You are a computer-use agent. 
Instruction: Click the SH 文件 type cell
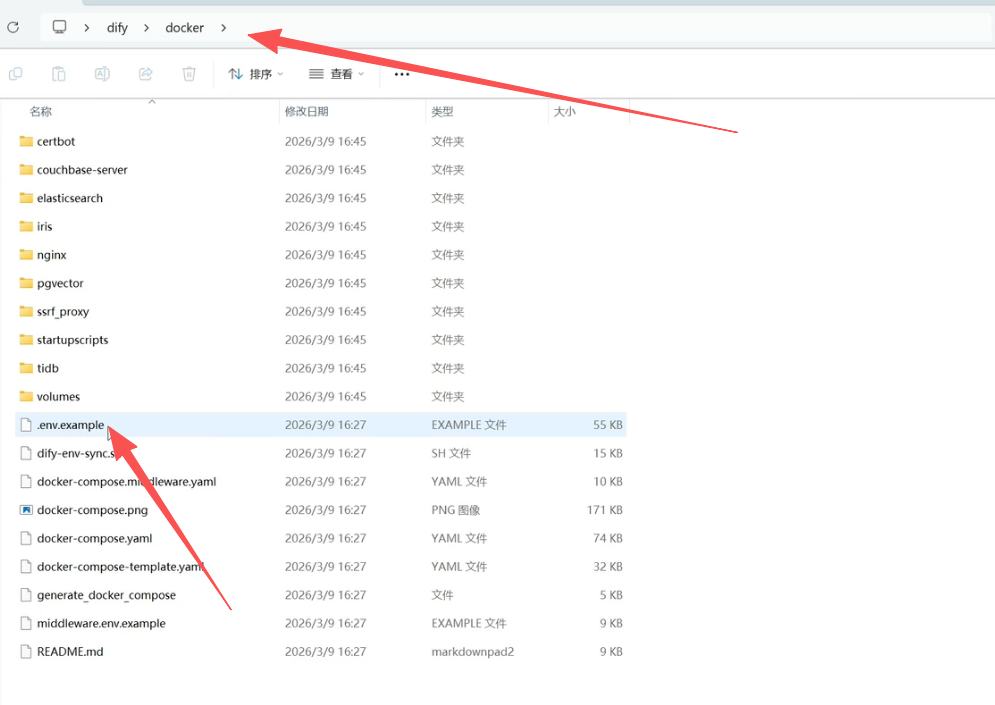(451, 453)
